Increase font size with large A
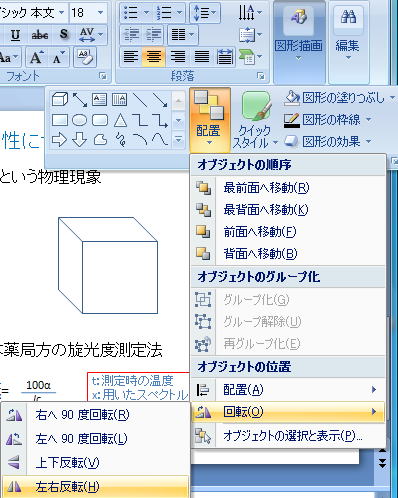Image resolution: width=398 pixels, height=498 pixels. coord(37,58)
